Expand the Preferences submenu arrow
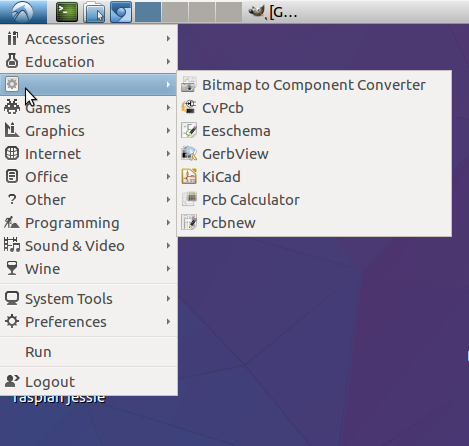 click(x=168, y=322)
